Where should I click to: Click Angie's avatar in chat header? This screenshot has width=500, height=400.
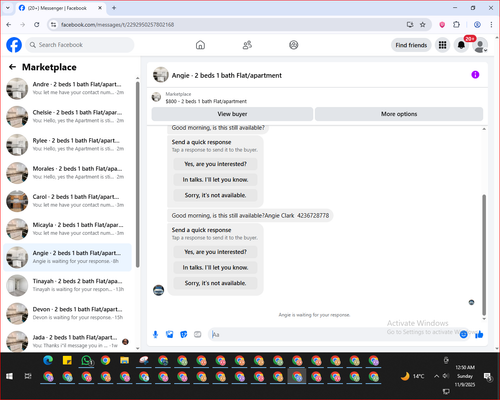tap(160, 75)
